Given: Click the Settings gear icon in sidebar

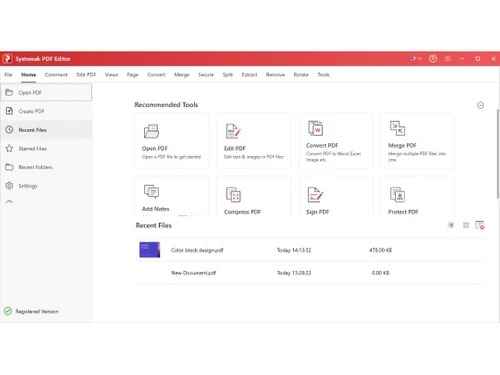Looking at the screenshot, I should 9,186.
